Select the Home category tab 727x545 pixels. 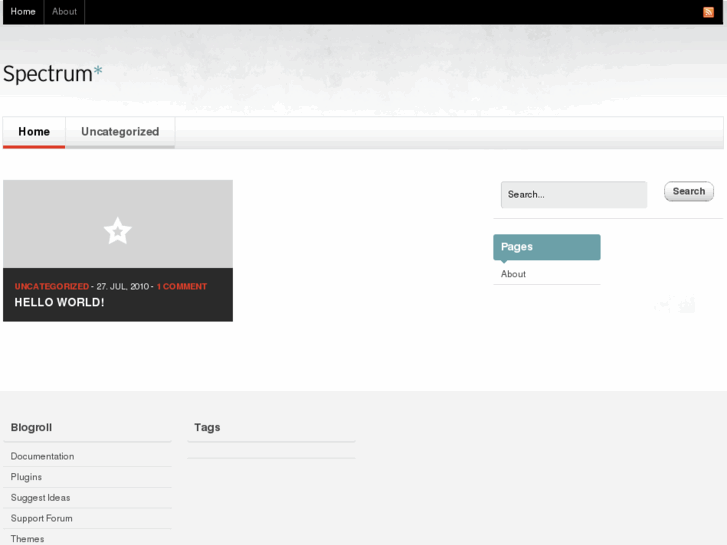(x=34, y=132)
